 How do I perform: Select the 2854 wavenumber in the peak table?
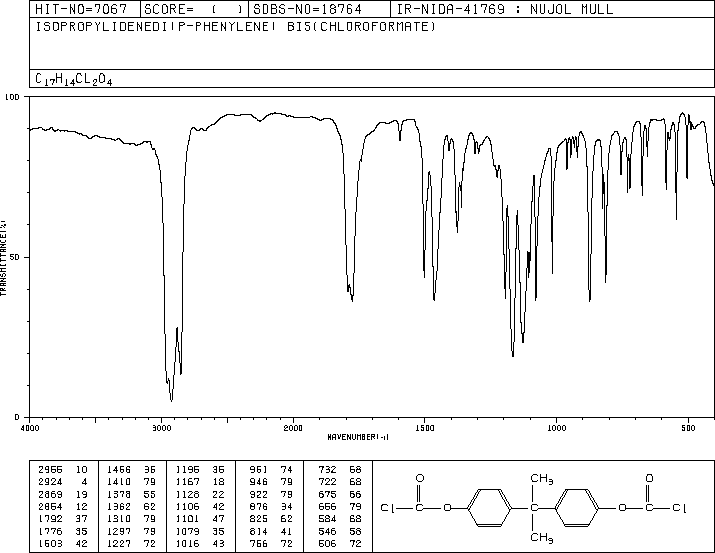pos(50,506)
